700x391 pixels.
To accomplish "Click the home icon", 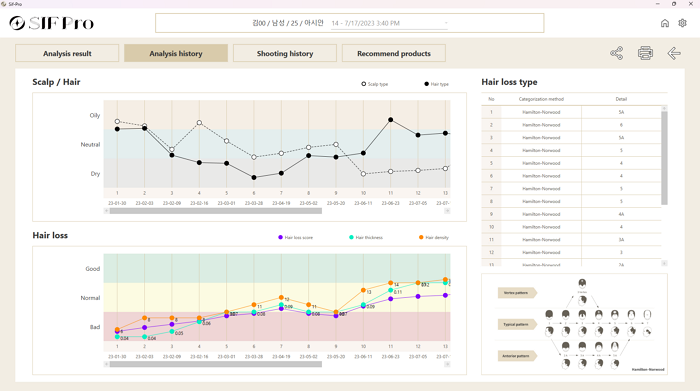I will [665, 23].
